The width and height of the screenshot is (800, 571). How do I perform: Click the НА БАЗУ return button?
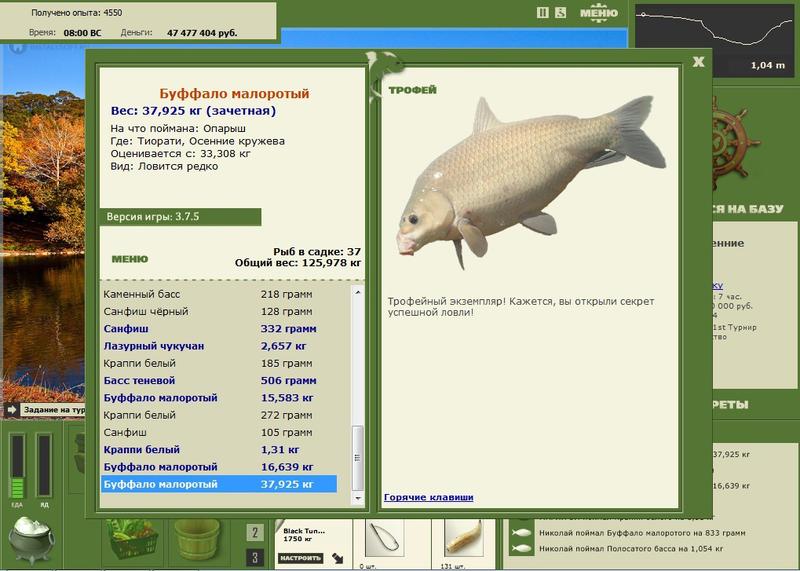coord(749,209)
